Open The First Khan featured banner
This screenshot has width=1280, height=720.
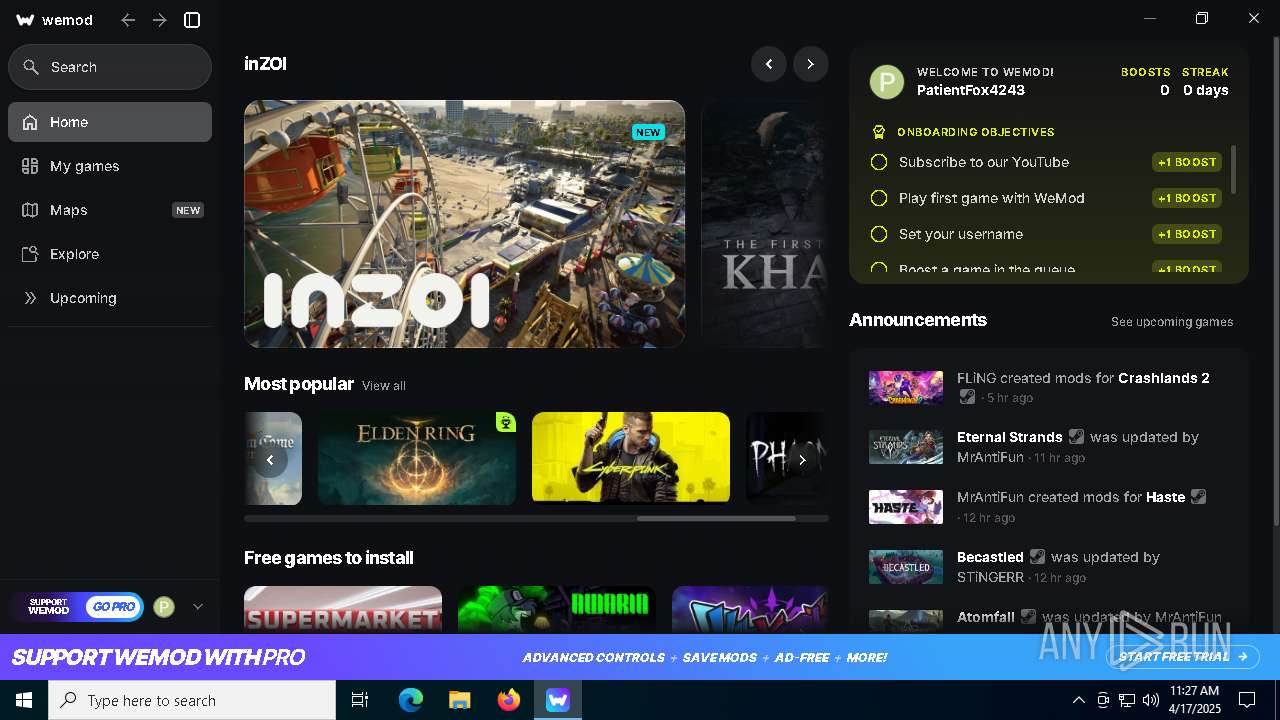[765, 224]
